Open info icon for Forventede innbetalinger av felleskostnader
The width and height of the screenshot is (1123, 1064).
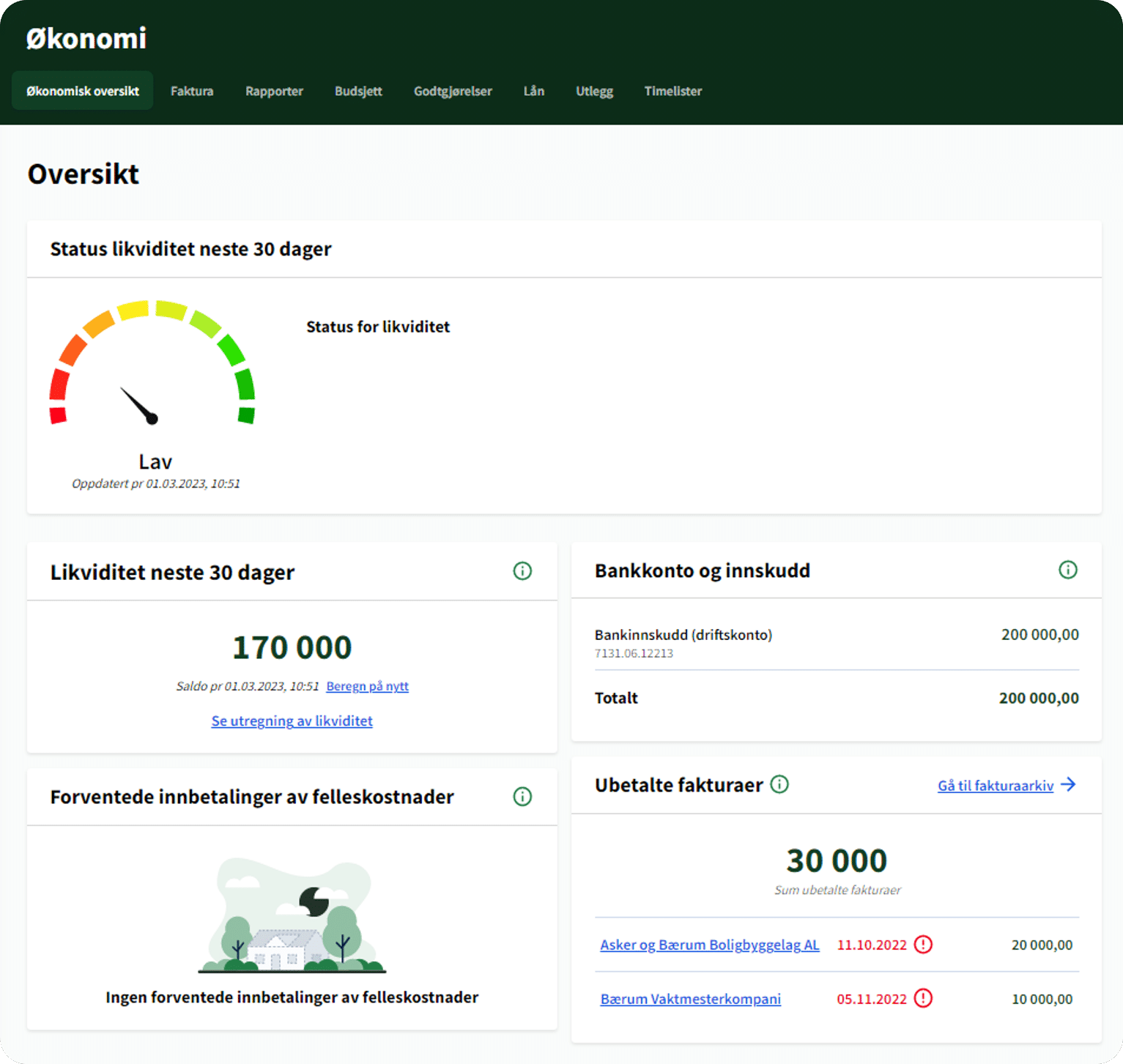tap(522, 797)
